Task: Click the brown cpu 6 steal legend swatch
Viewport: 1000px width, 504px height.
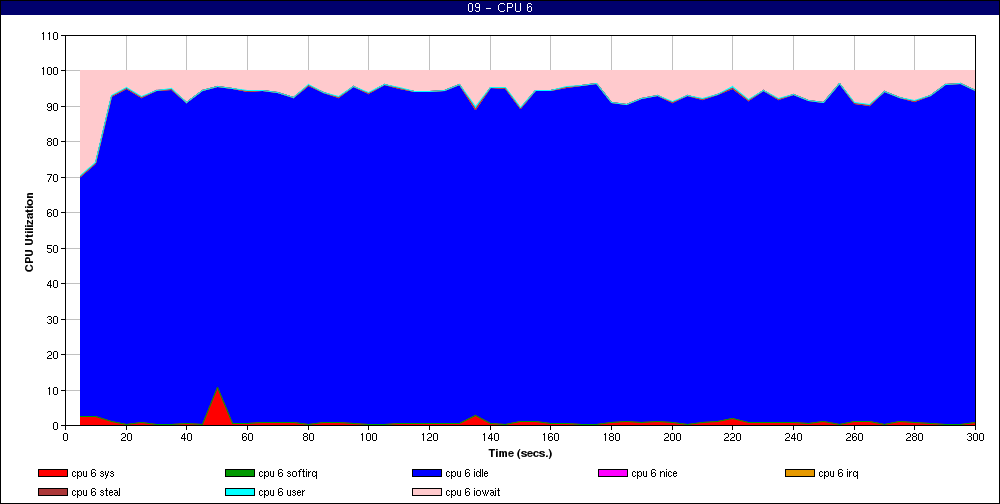Action: 52,493
